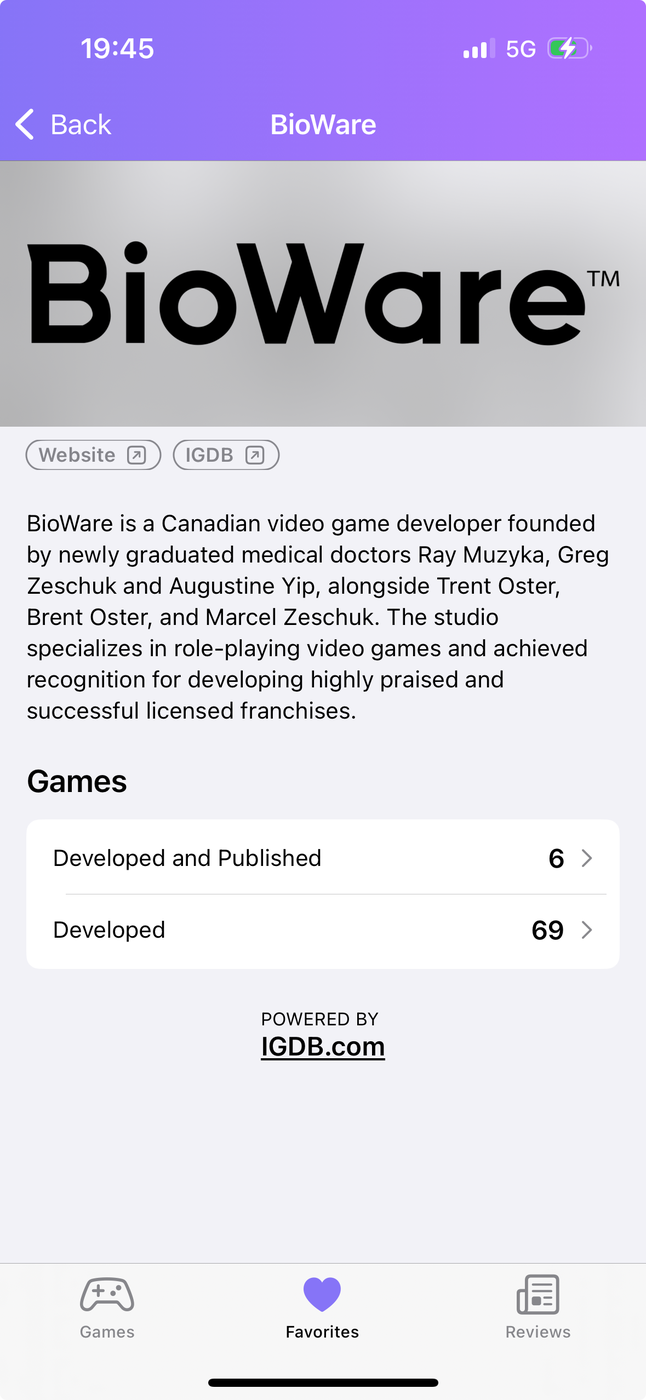Tap the cellular signal bars icon
646x1400 pixels.
tap(478, 48)
